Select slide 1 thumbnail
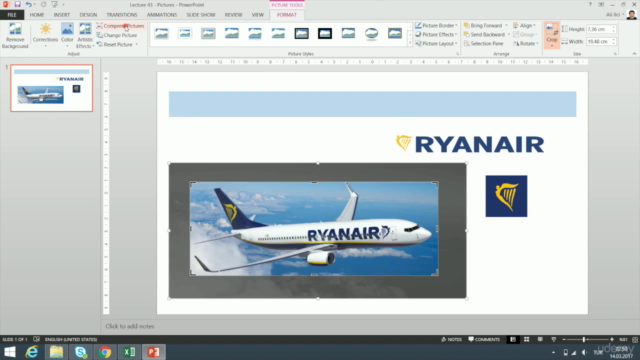The height and width of the screenshot is (360, 640). pyautogui.click(x=52, y=88)
